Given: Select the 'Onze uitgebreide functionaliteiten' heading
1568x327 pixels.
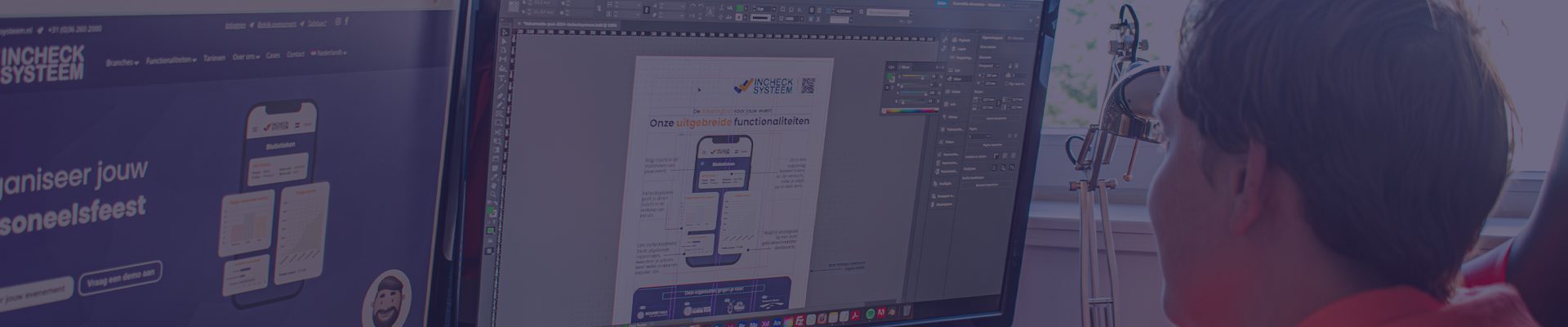Looking at the screenshot, I should pyautogui.click(x=729, y=123).
